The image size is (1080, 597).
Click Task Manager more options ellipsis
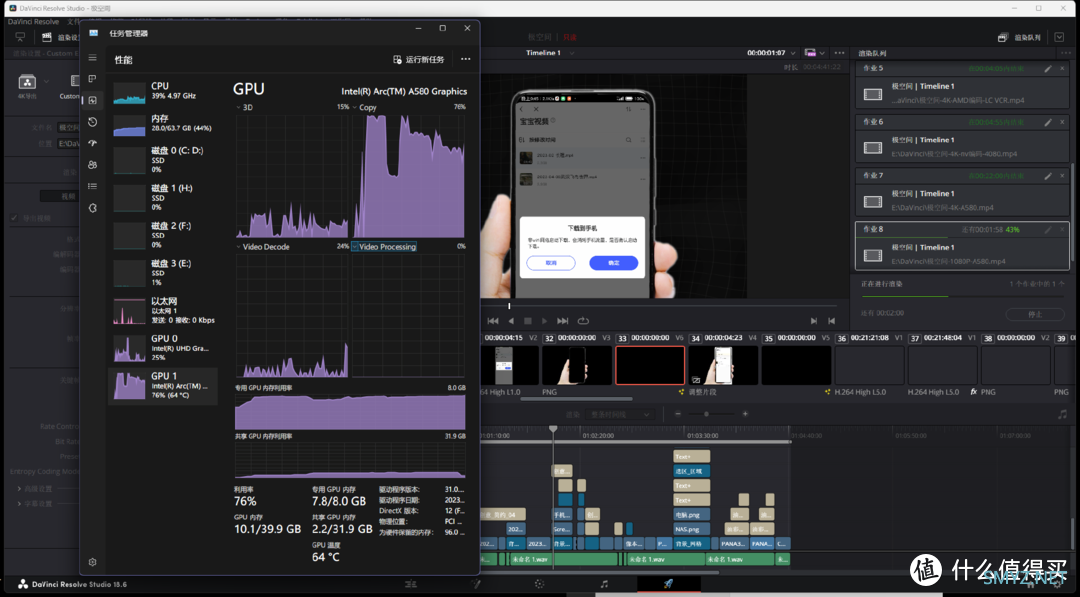(466, 59)
